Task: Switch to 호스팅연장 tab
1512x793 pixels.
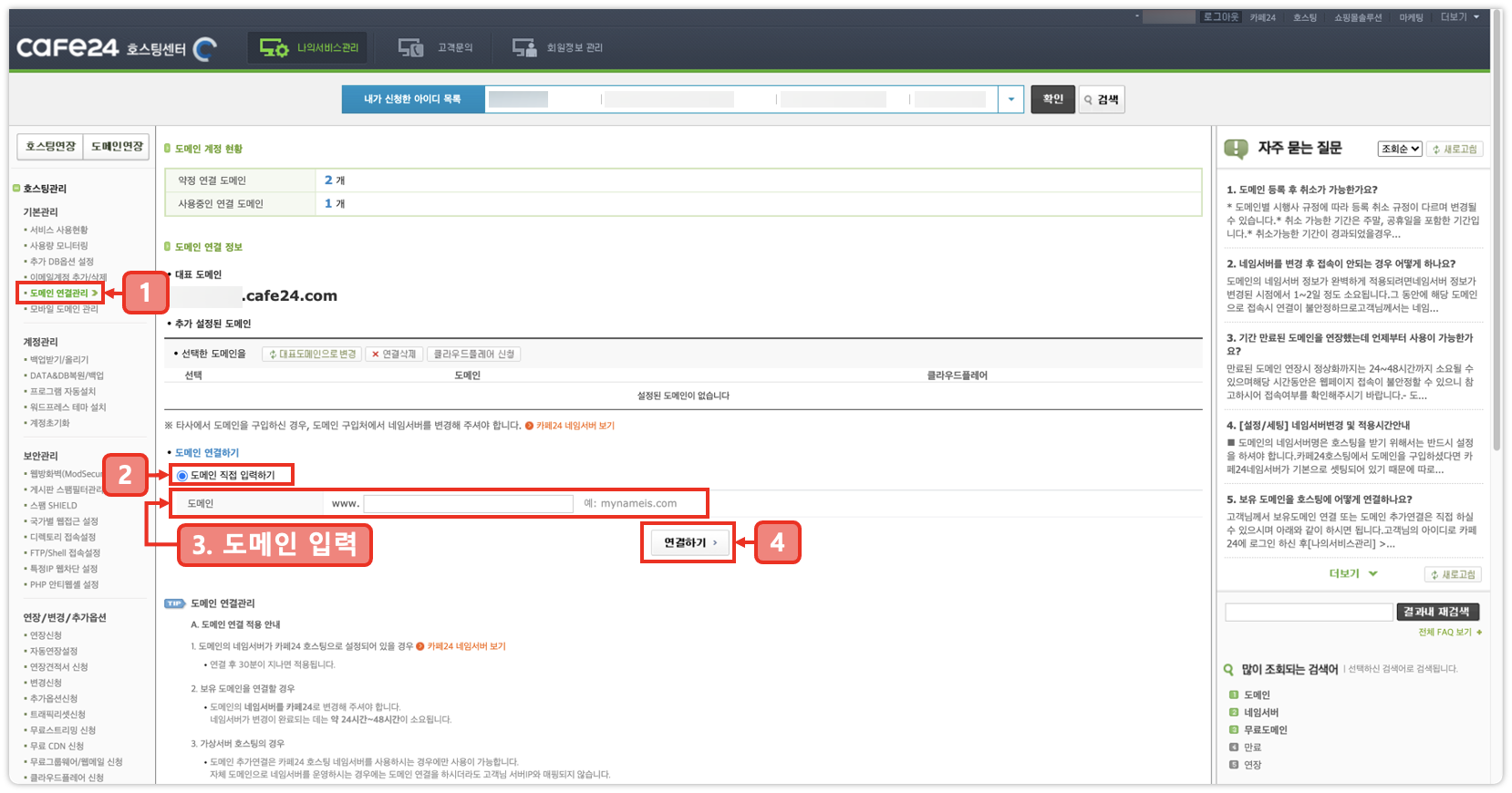Action: 50,147
